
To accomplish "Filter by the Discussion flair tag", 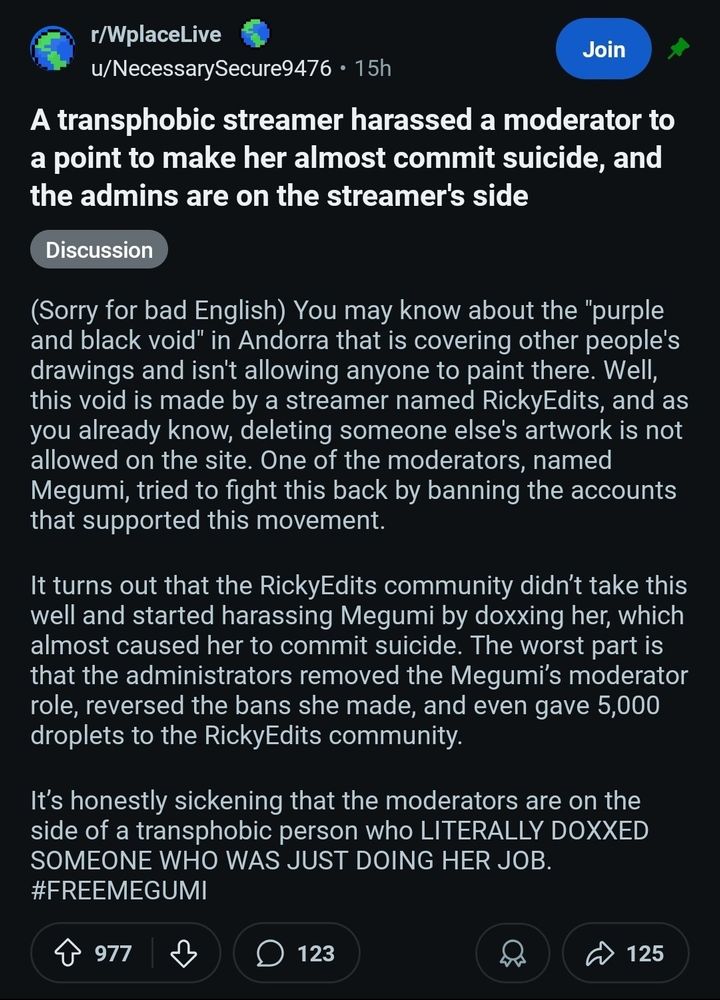I will (x=99, y=249).
